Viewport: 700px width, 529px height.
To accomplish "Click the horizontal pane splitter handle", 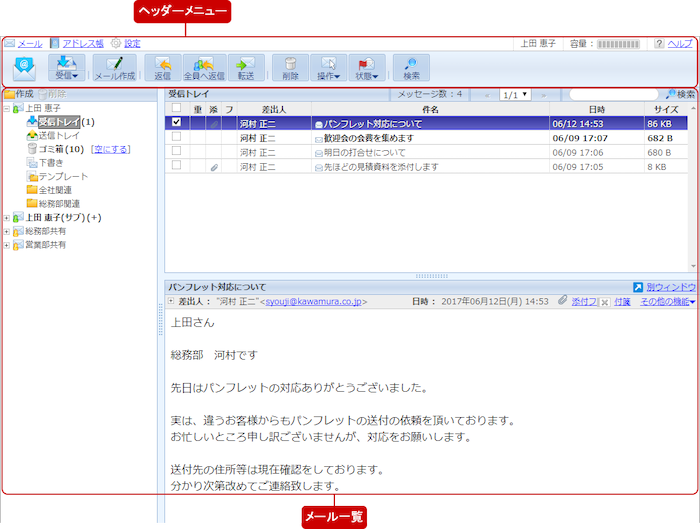I will pos(431,275).
